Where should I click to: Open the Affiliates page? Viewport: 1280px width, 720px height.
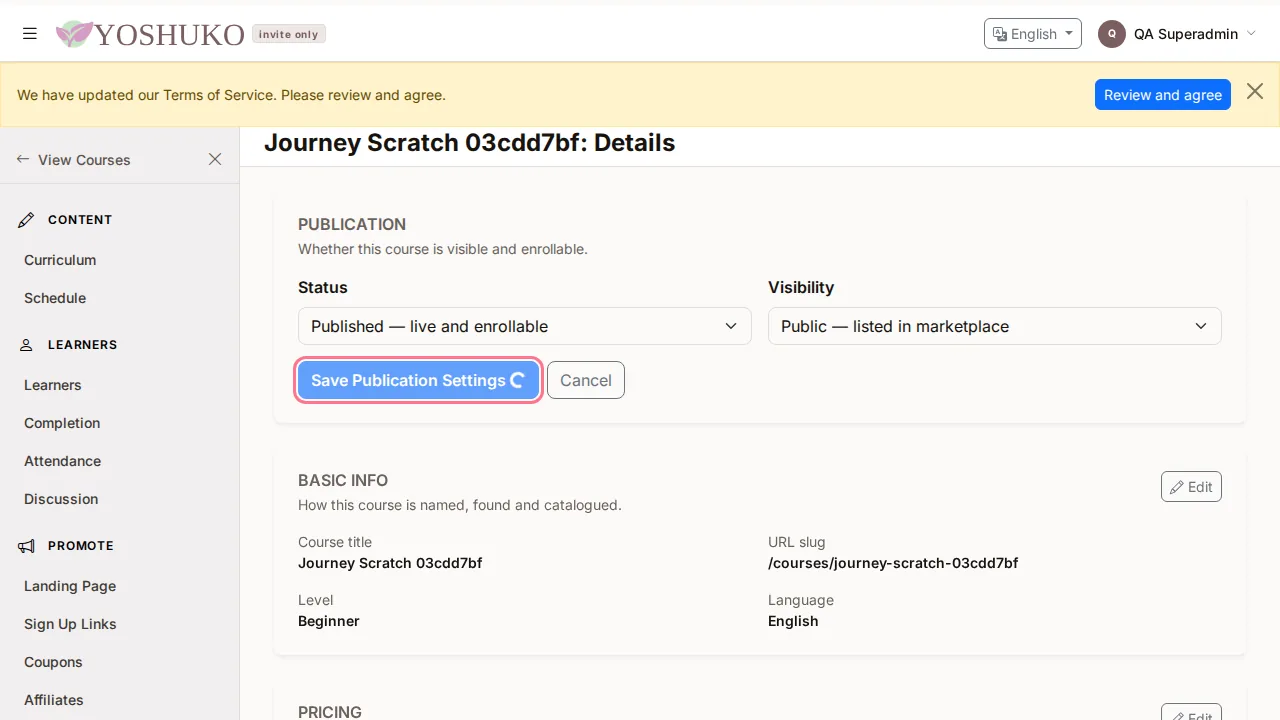coord(54,700)
